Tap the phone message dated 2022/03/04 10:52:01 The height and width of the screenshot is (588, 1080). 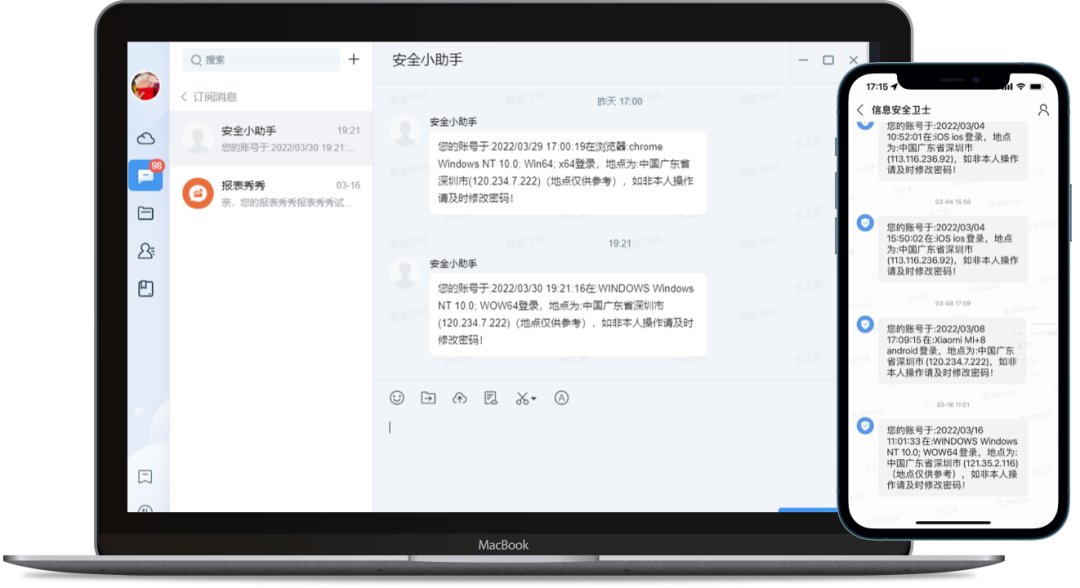pos(953,149)
